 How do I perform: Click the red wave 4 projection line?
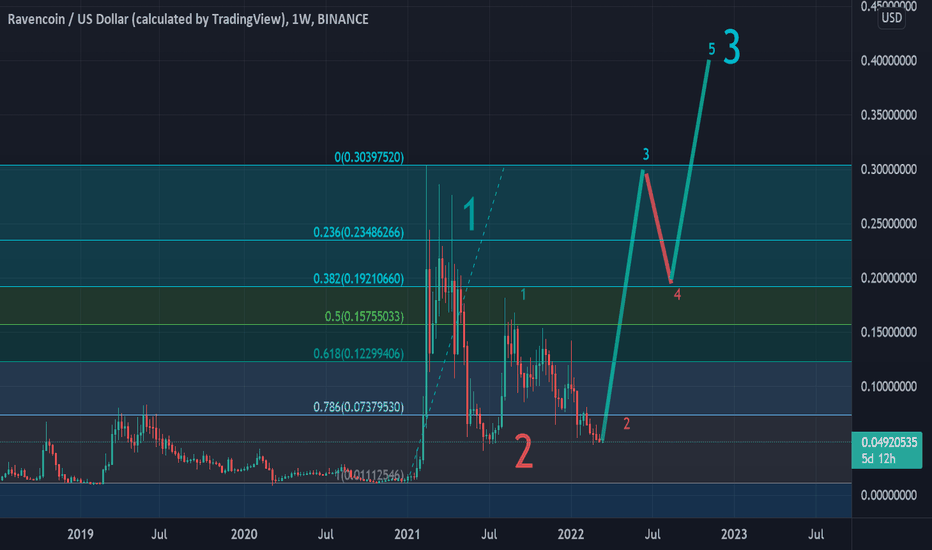pyautogui.click(x=659, y=228)
